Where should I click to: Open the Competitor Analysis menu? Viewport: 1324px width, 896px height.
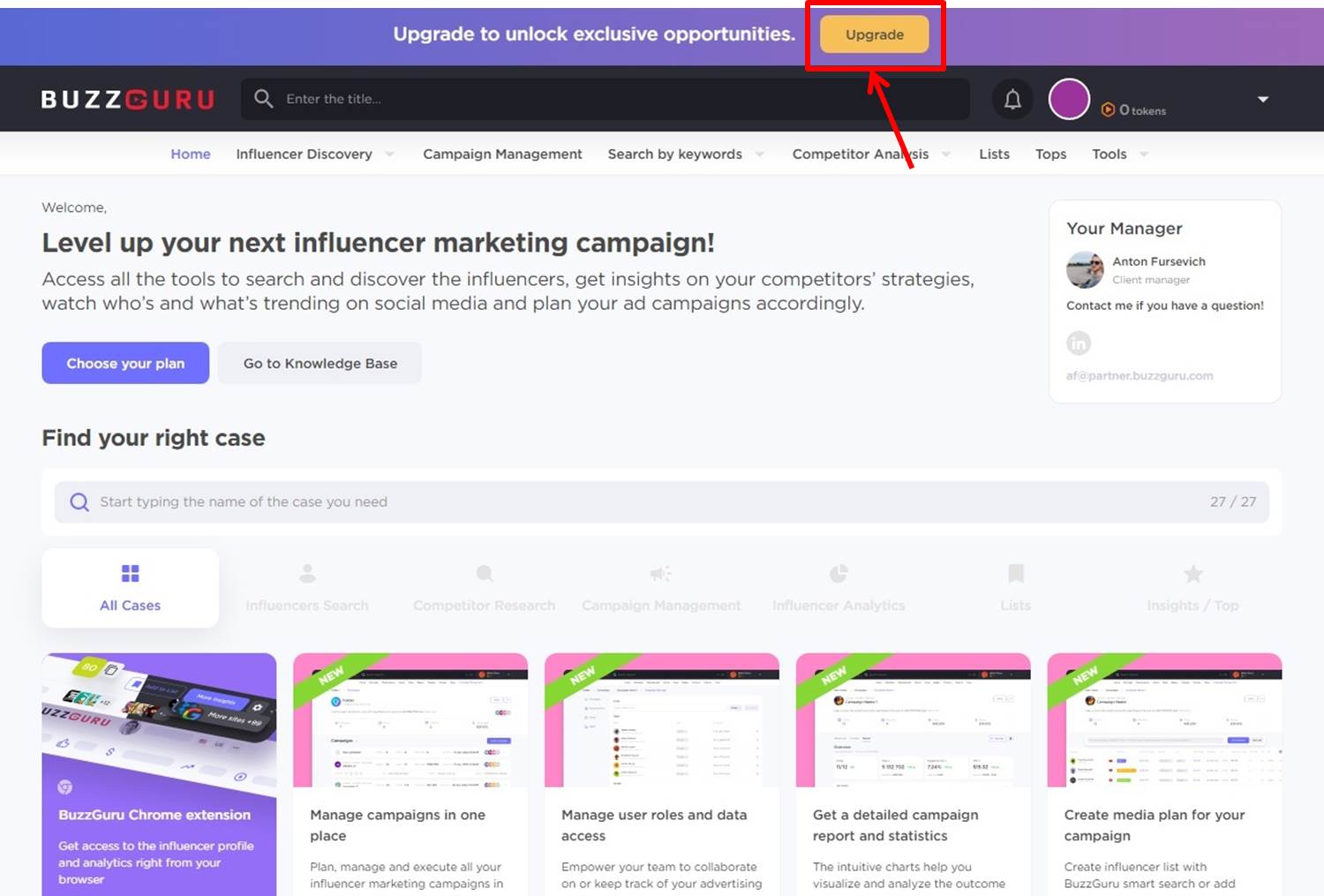[861, 154]
